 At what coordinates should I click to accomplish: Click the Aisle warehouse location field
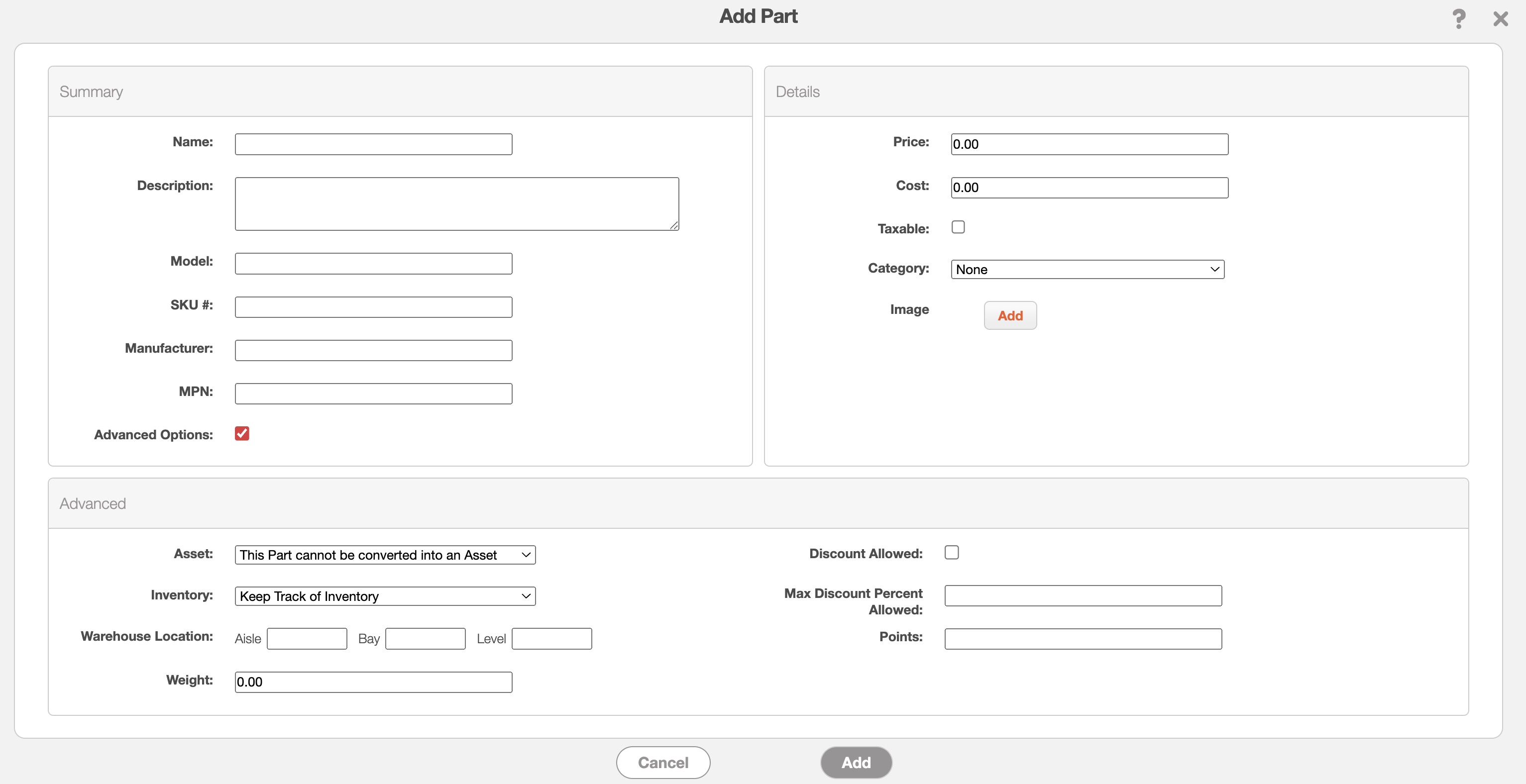click(x=306, y=638)
